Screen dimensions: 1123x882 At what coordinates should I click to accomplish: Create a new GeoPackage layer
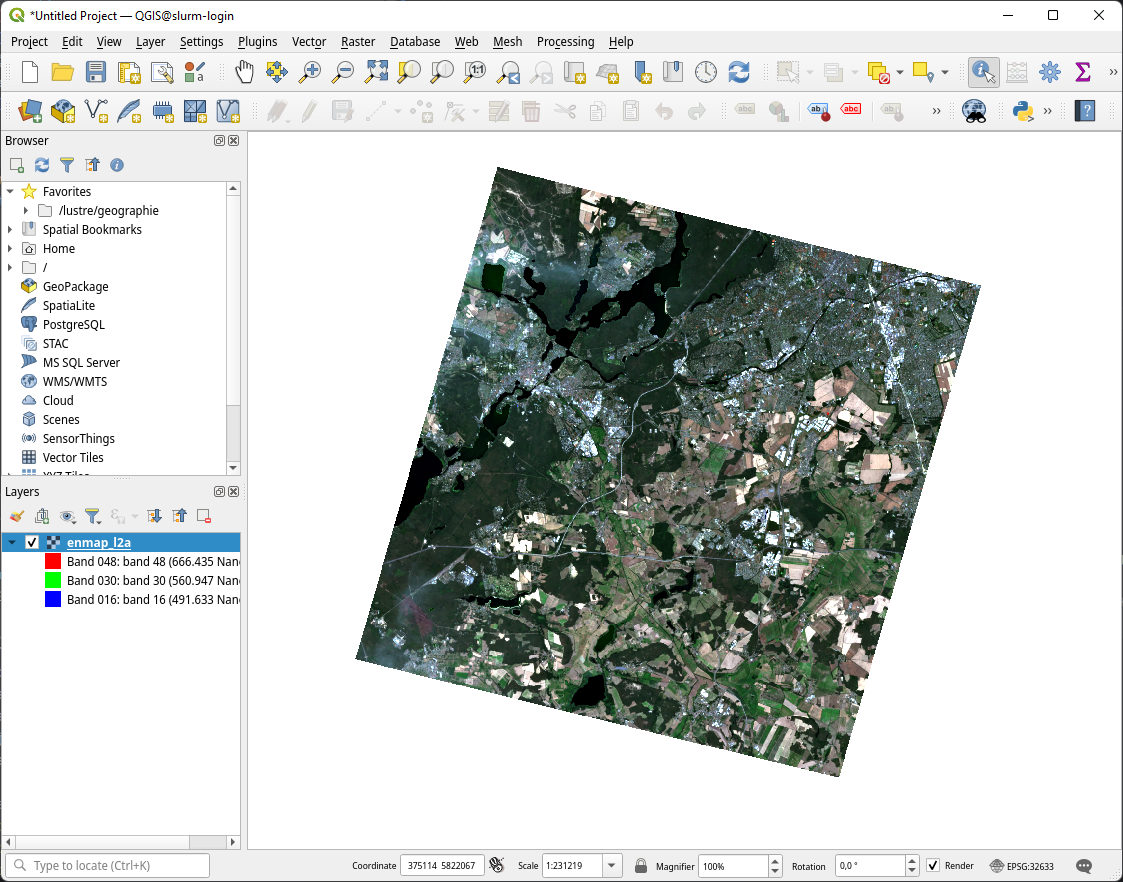tap(62, 111)
